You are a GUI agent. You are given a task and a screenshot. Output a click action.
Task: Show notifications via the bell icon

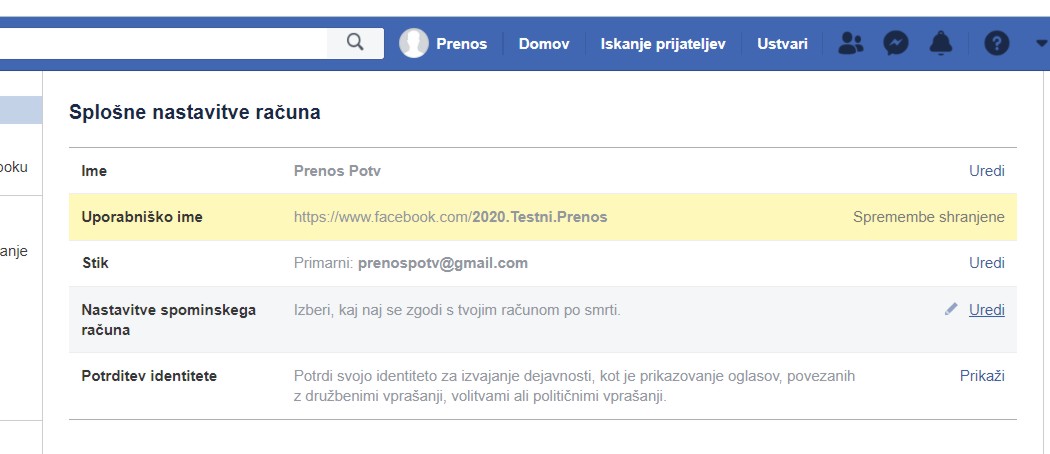click(941, 43)
